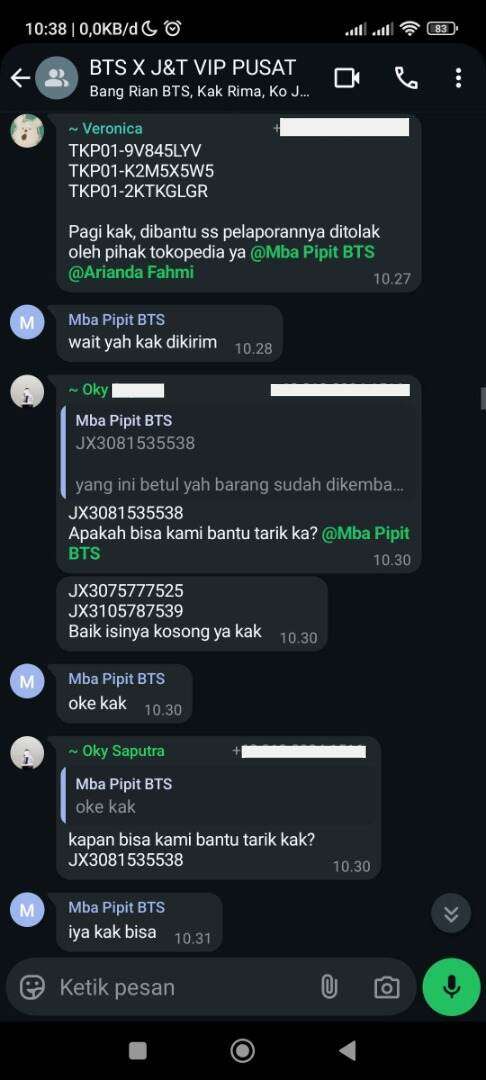
Task: Start a voice call with the group
Action: (x=406, y=78)
